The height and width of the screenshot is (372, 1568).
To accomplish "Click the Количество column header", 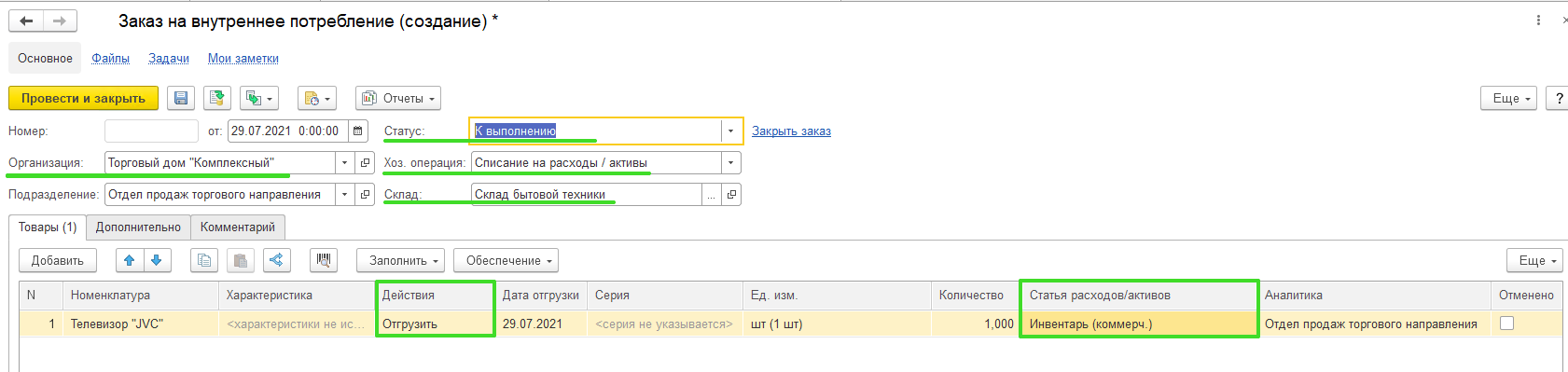I will tap(975, 296).
